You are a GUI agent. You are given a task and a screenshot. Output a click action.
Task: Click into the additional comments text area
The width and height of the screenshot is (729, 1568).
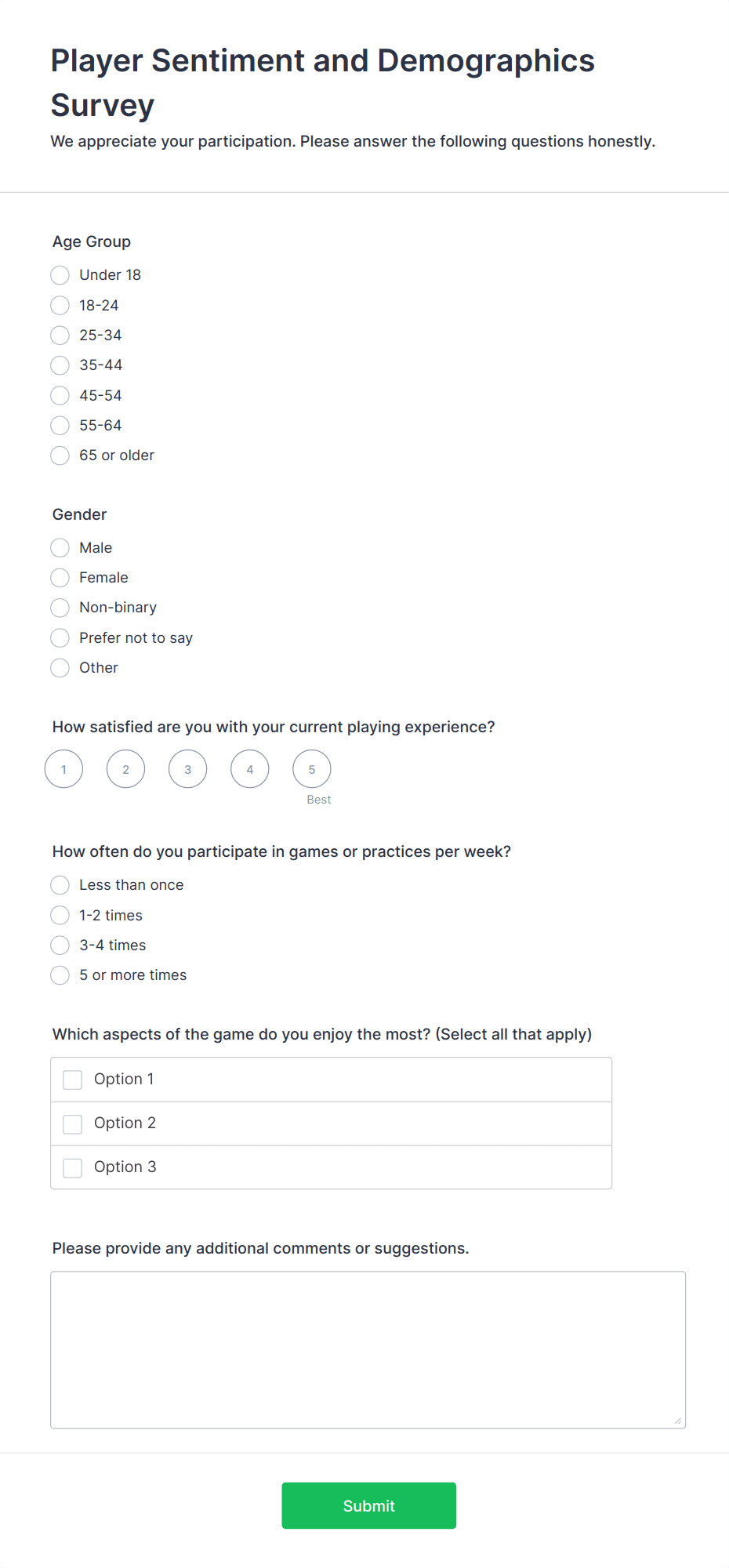point(368,1349)
